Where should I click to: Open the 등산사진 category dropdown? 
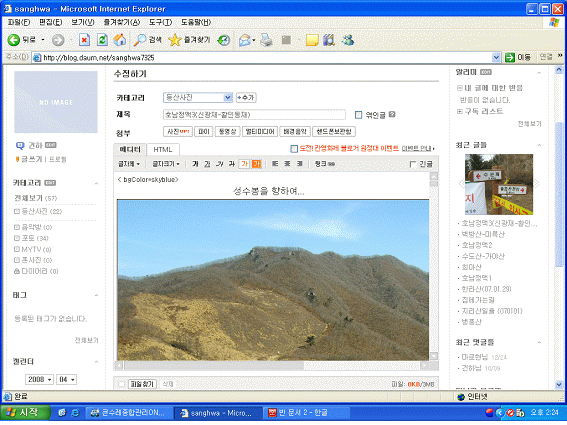click(x=197, y=97)
